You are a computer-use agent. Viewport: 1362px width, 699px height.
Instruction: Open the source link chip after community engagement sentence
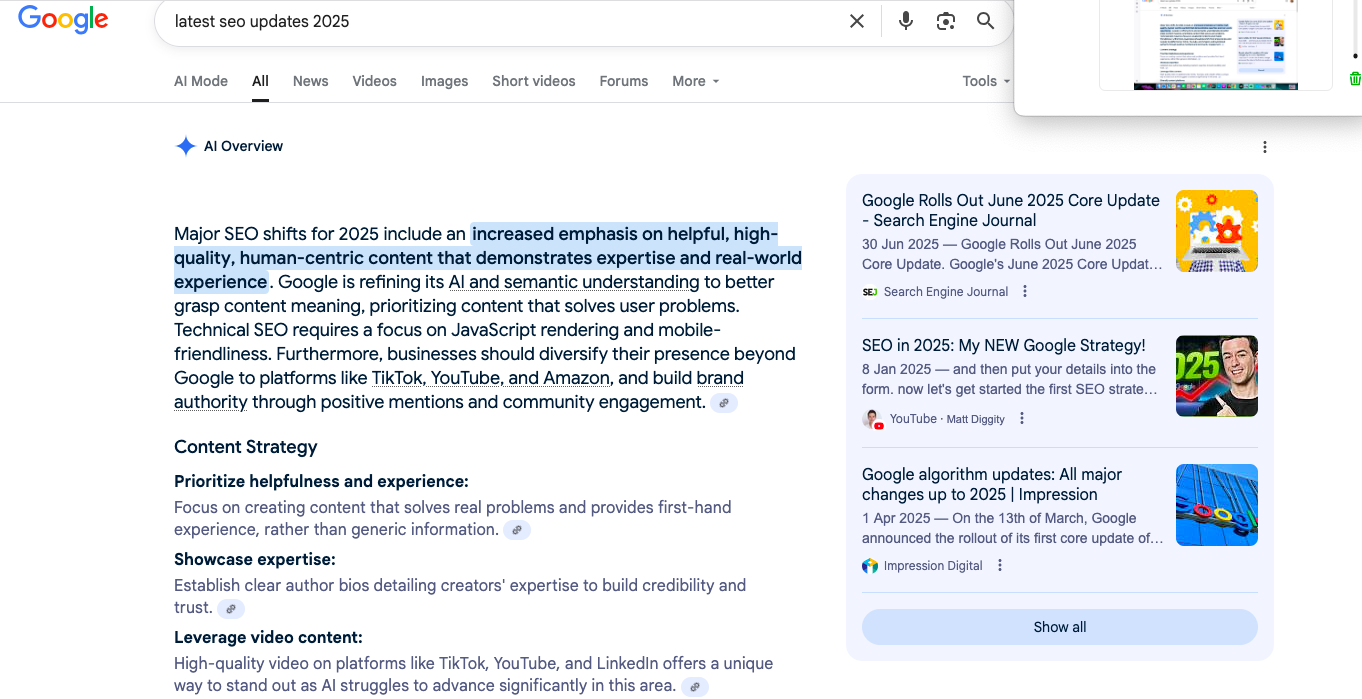724,403
